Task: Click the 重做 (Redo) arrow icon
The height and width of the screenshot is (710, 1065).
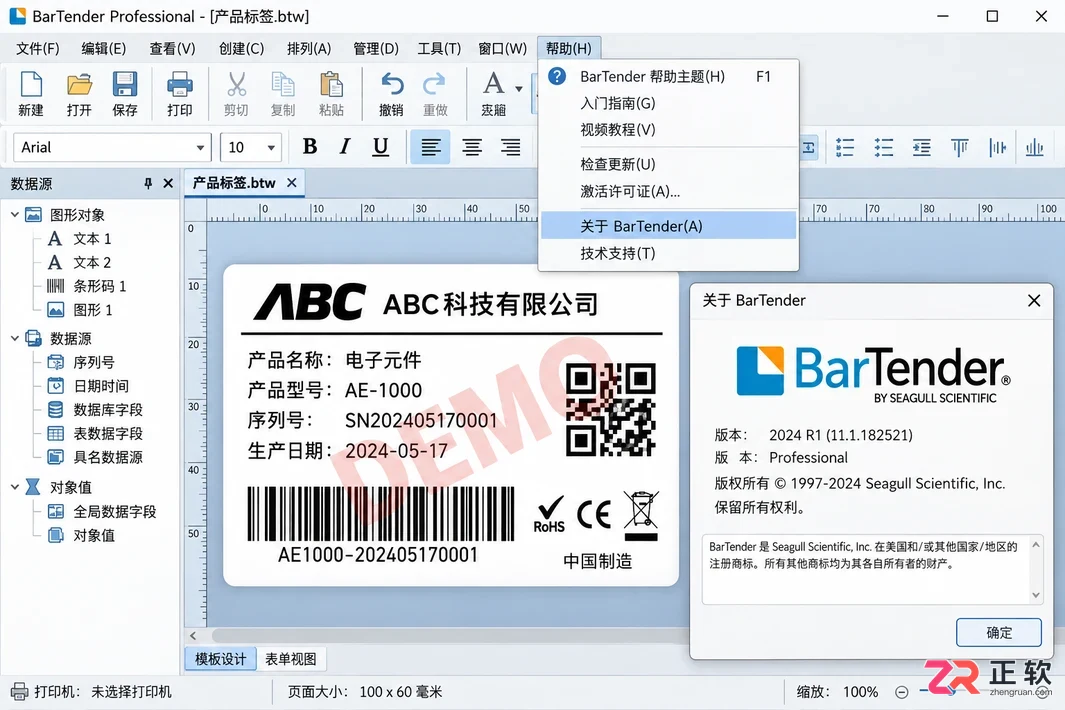Action: click(x=435, y=85)
